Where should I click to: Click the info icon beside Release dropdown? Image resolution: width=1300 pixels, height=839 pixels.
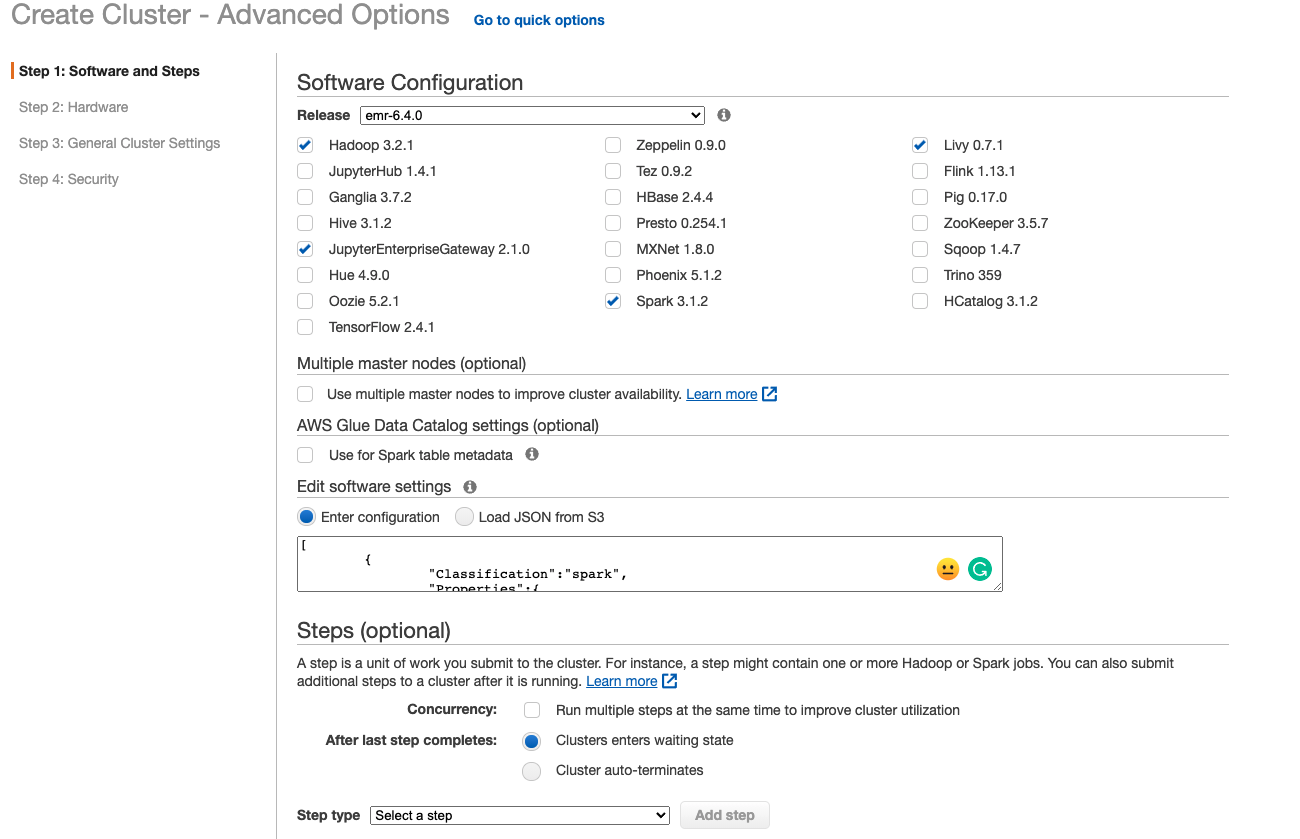724,115
